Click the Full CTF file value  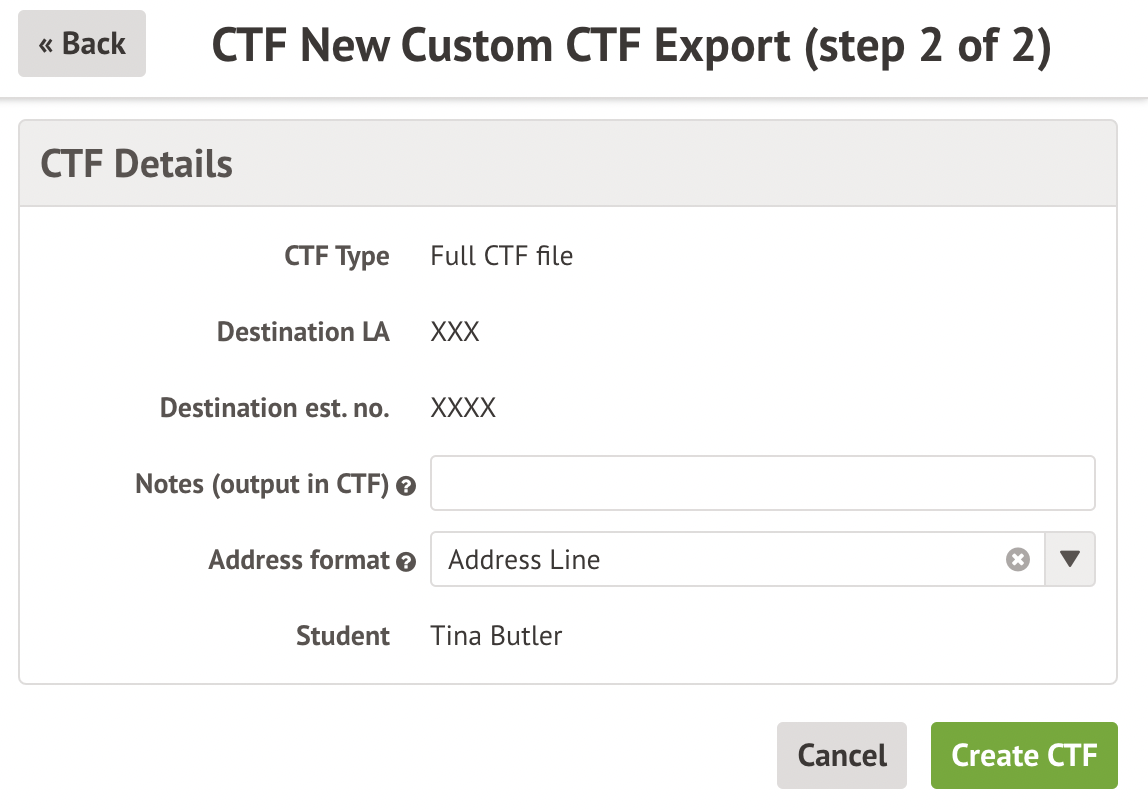click(501, 256)
